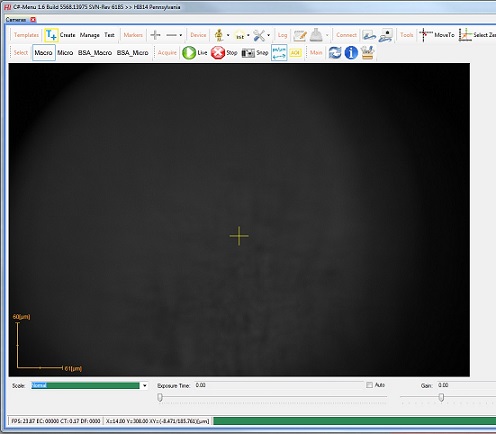Open the Scale dropdown
This screenshot has width=496, height=434.
(x=144, y=386)
